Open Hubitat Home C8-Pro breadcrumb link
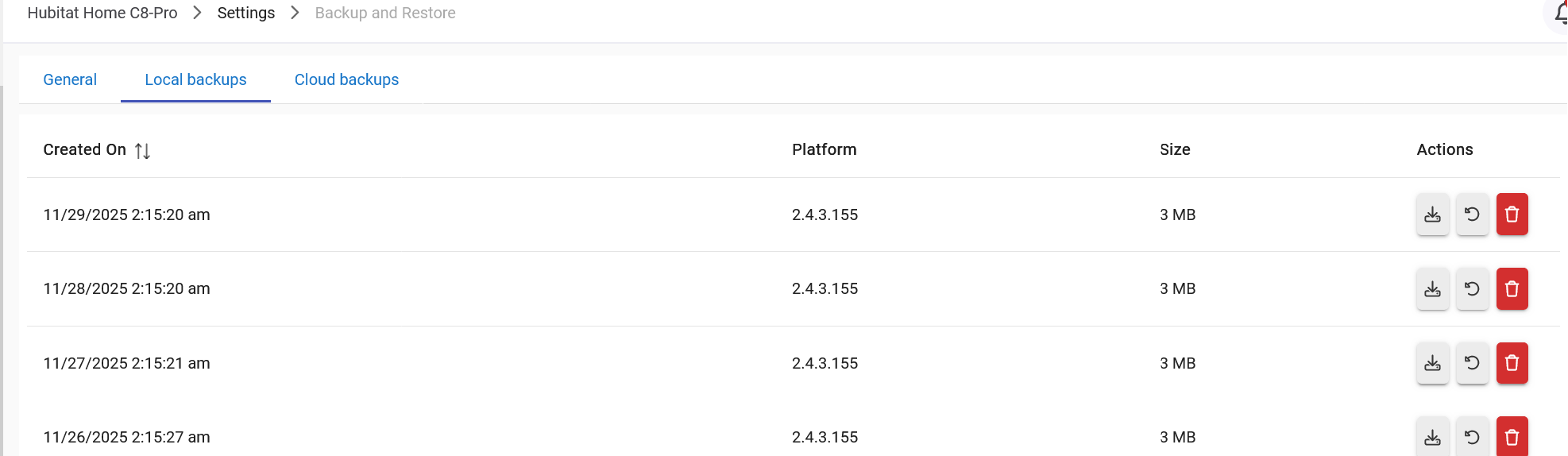The height and width of the screenshot is (456, 1568). pyautogui.click(x=102, y=13)
